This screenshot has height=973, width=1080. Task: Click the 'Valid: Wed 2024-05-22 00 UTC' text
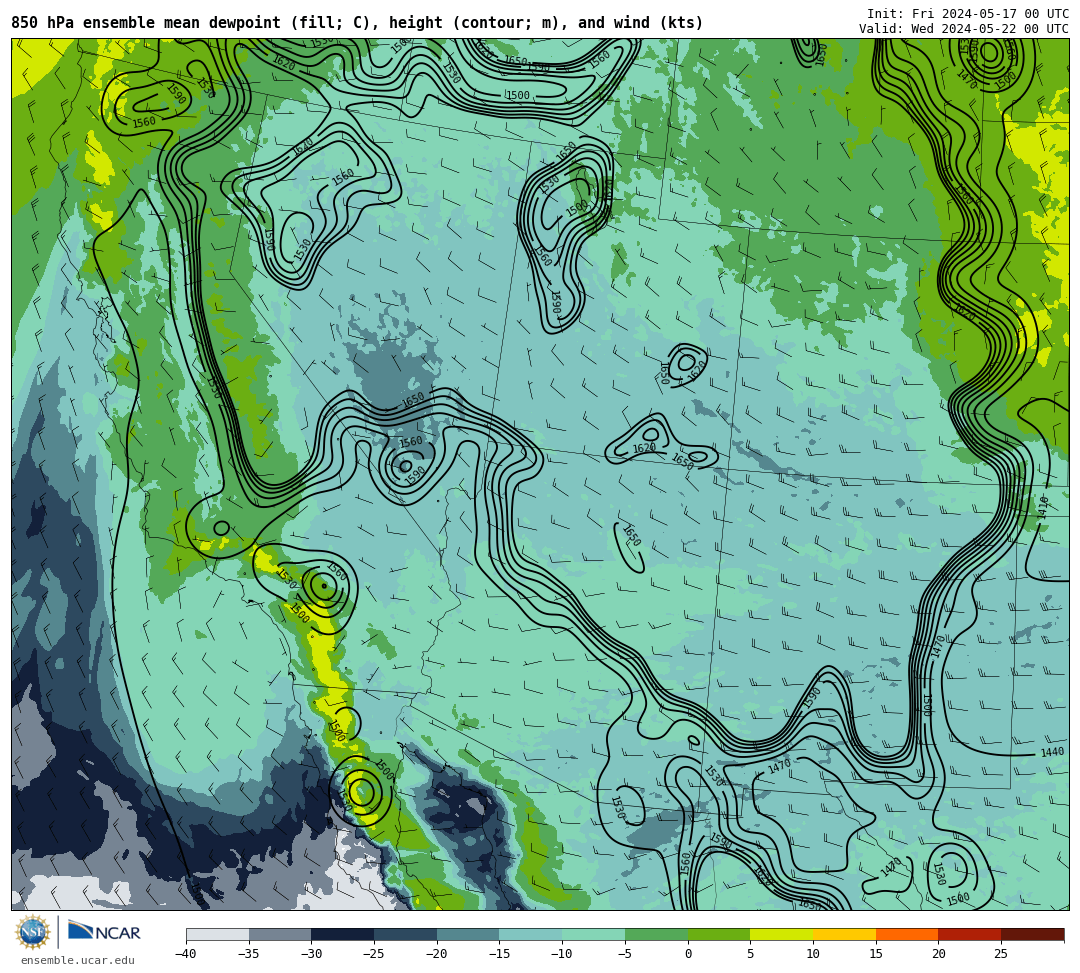(964, 28)
